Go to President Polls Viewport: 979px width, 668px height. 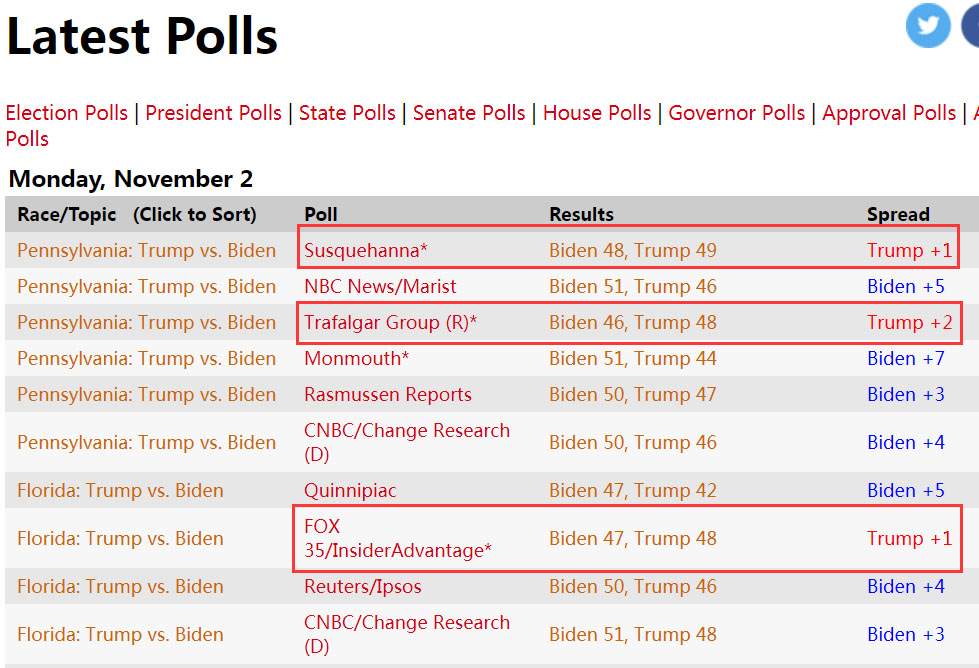[x=213, y=113]
